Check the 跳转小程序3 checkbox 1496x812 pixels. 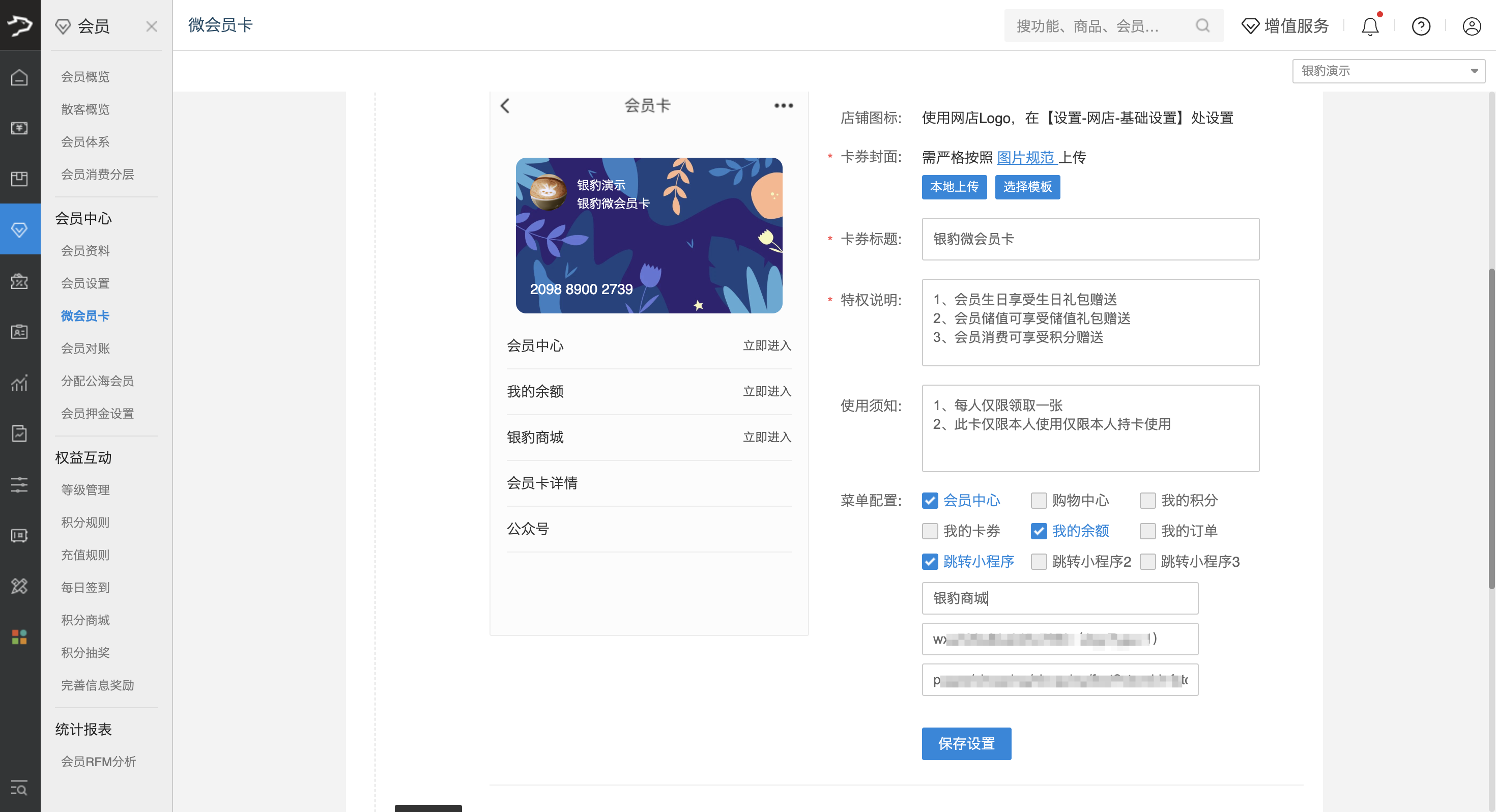coord(1147,562)
